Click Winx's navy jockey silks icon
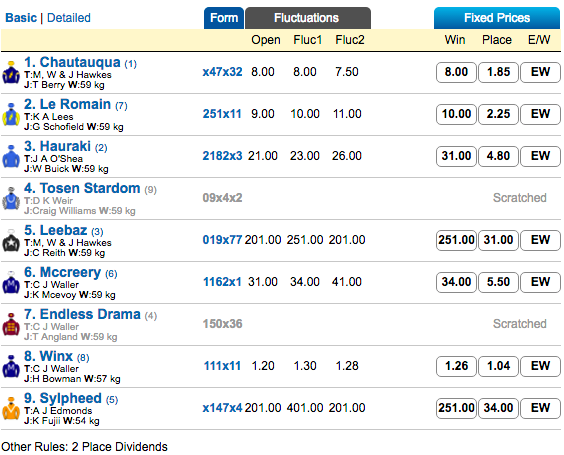 [x=11, y=366]
